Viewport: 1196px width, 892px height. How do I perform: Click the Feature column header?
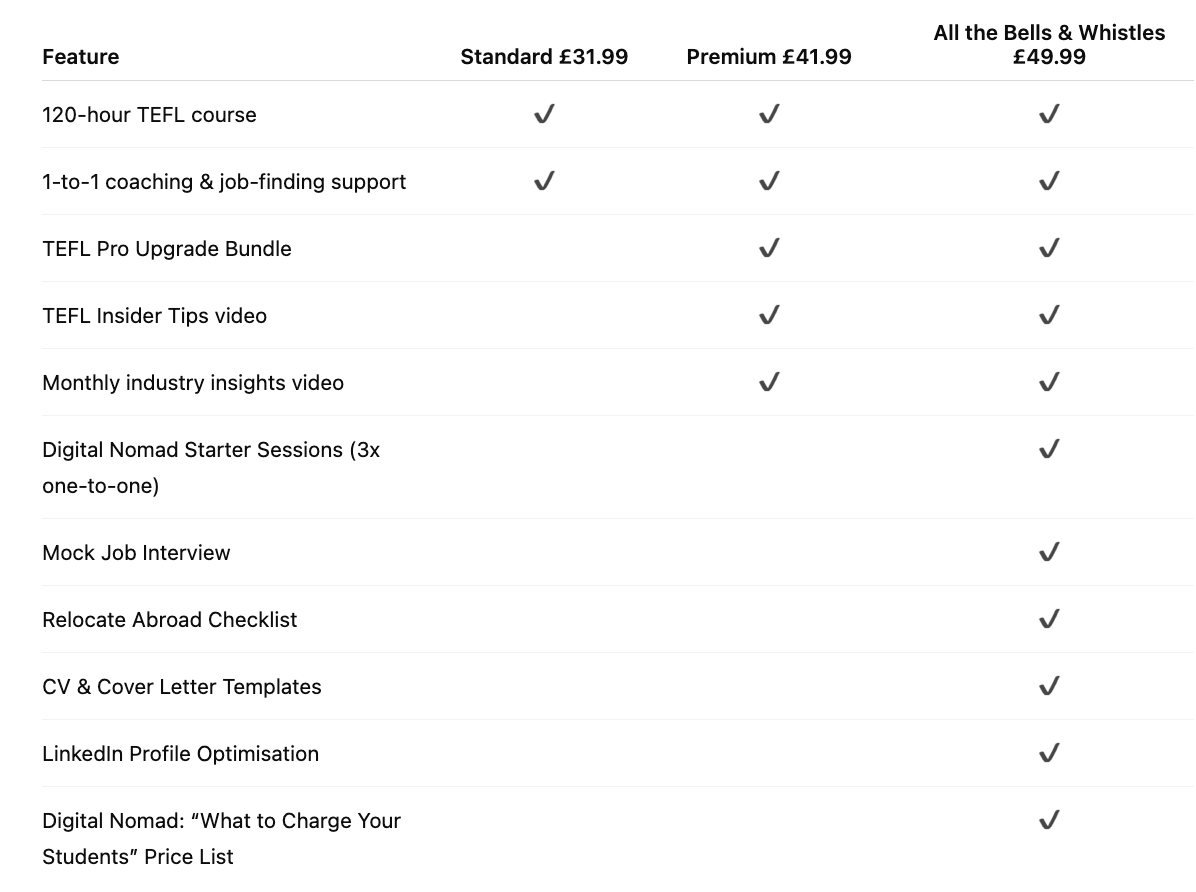click(81, 57)
